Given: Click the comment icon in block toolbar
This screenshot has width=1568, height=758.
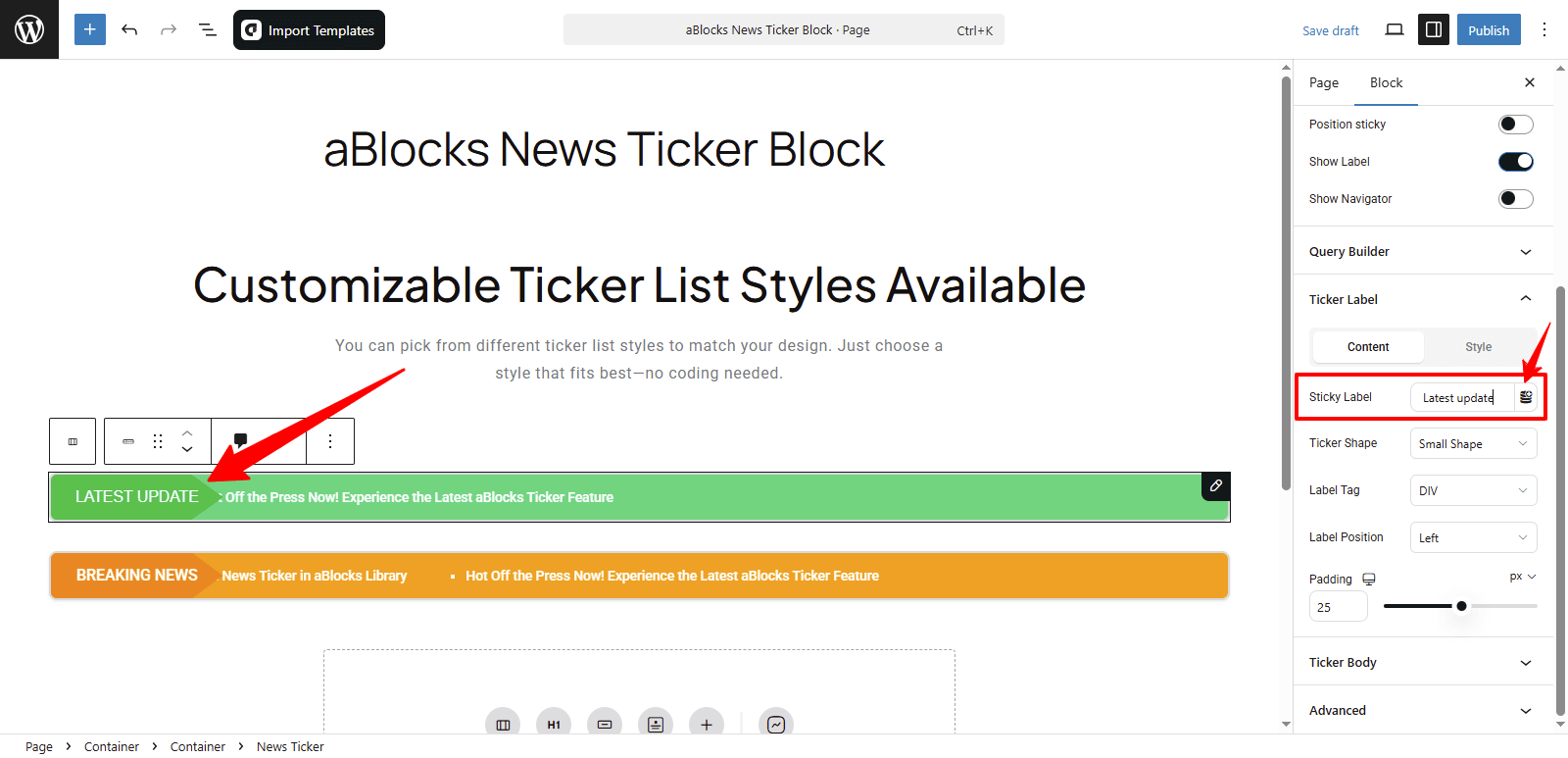Looking at the screenshot, I should coord(240,441).
